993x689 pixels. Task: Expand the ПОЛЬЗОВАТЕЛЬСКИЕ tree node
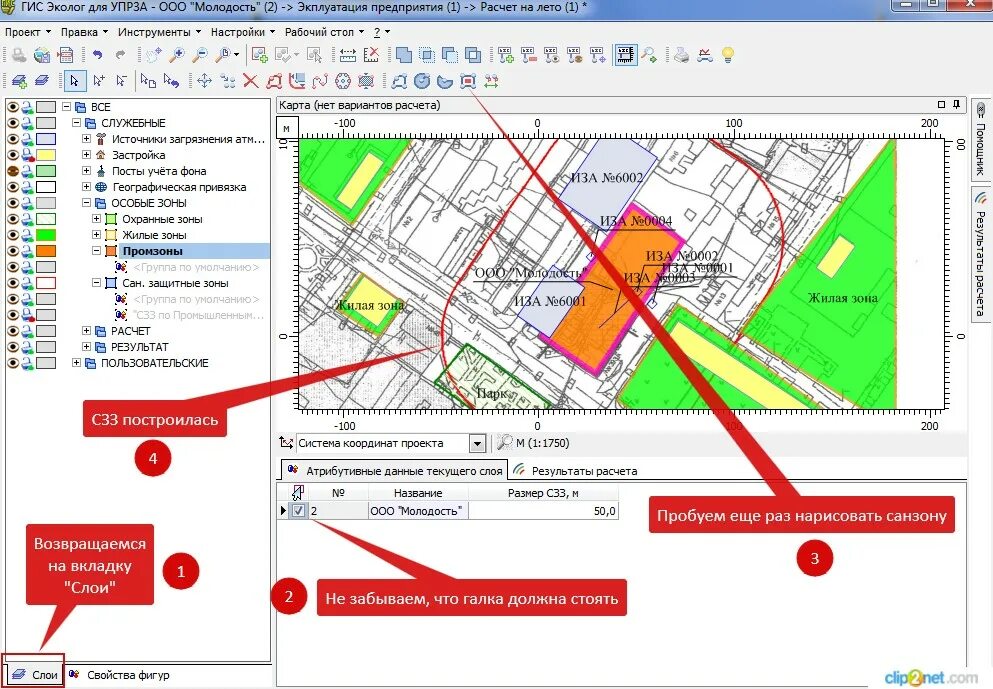[x=77, y=363]
